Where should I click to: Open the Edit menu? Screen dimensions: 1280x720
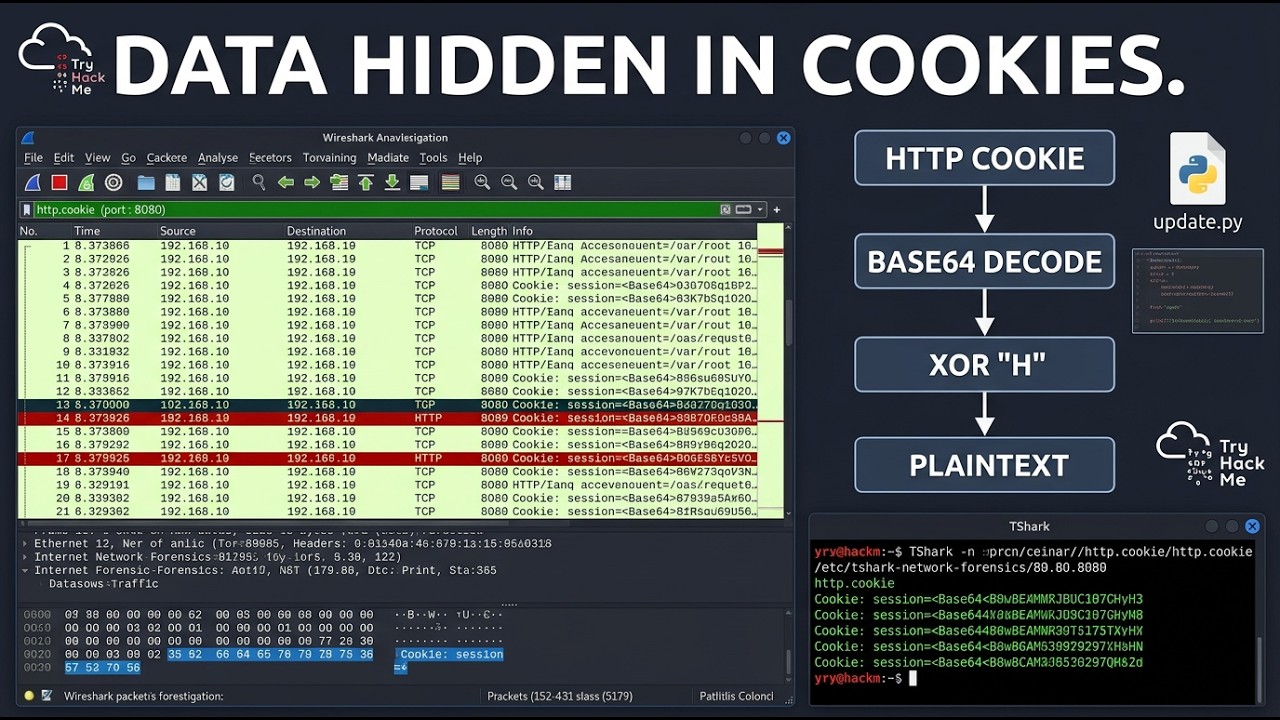[x=64, y=158]
